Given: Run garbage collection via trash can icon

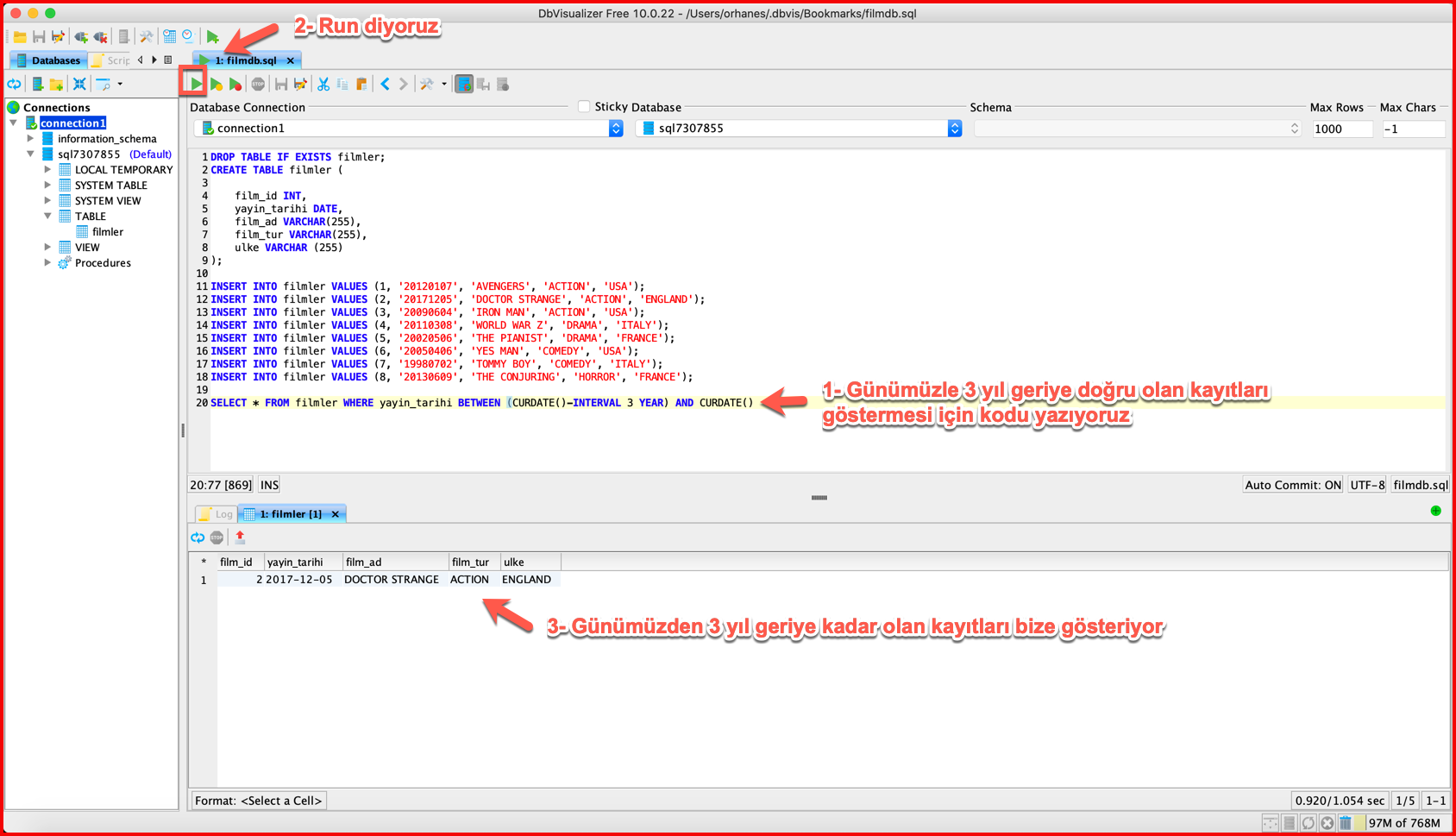Looking at the screenshot, I should click(x=1345, y=823).
